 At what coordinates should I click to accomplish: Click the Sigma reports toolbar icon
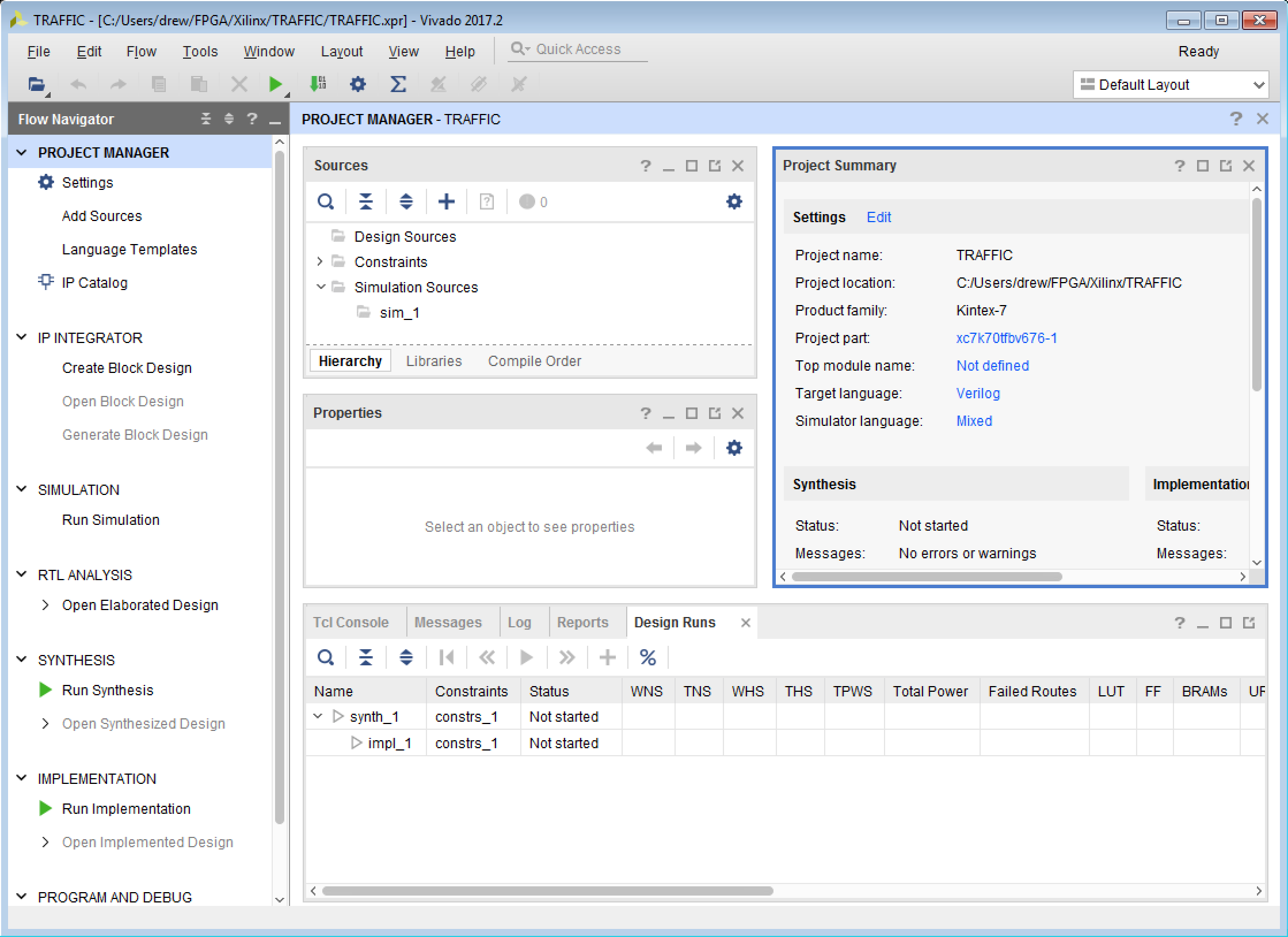tap(398, 85)
